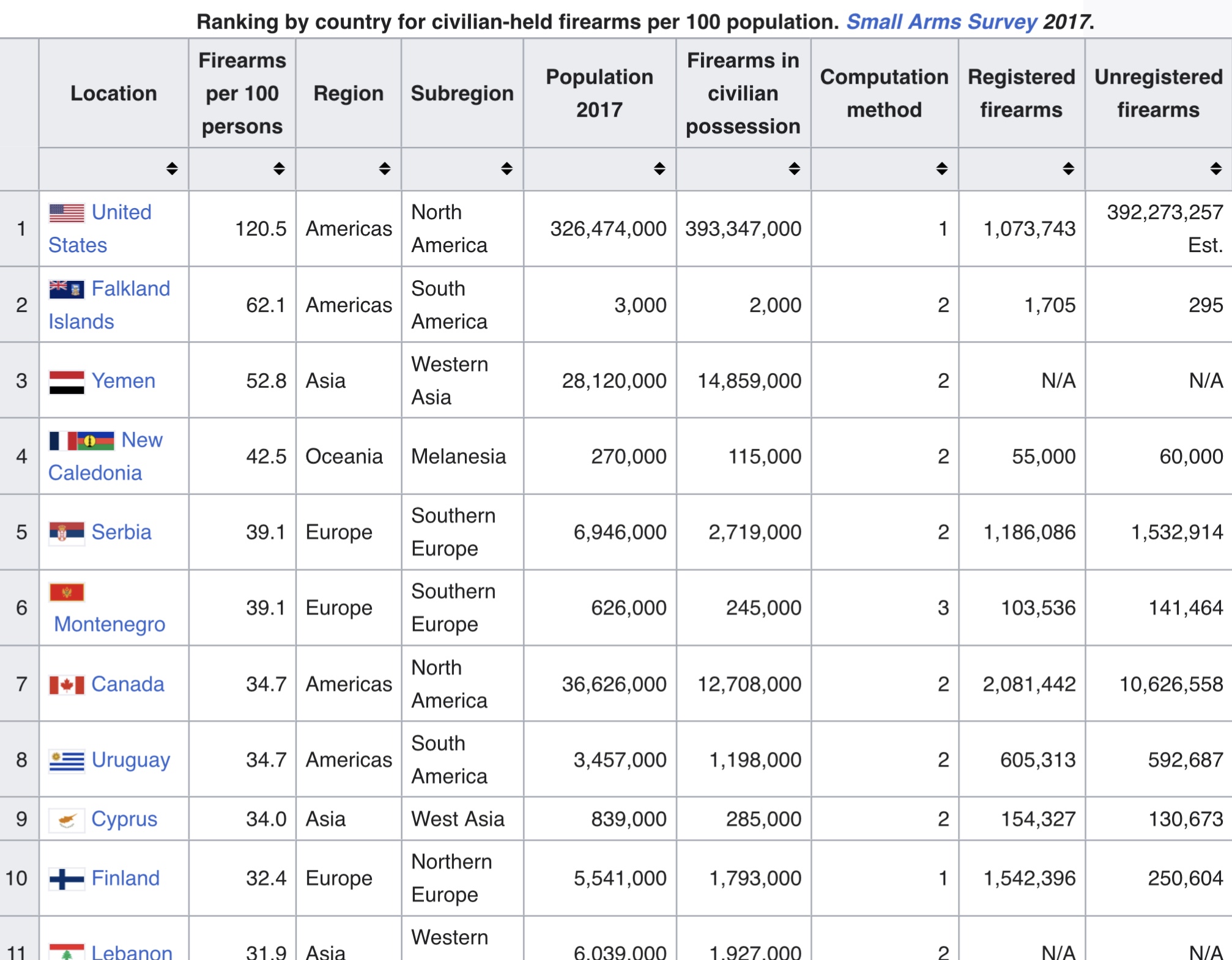Select the West Asia subregion cell

462,819
